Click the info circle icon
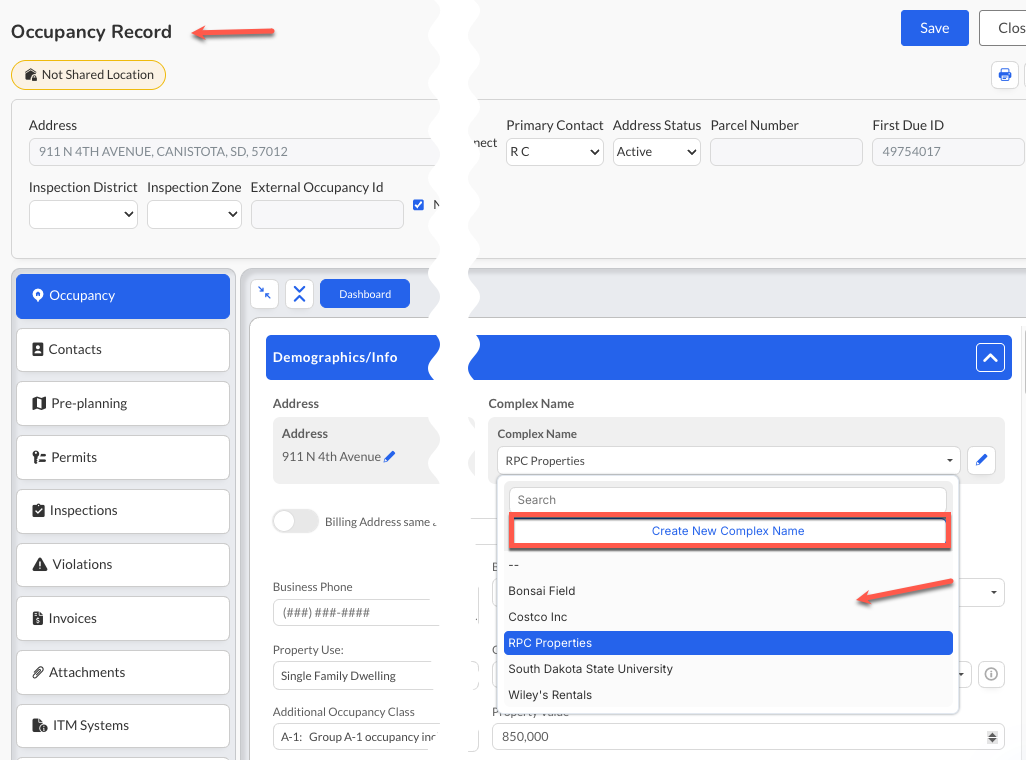Screen dimensions: 1026x760 [x=991, y=674]
